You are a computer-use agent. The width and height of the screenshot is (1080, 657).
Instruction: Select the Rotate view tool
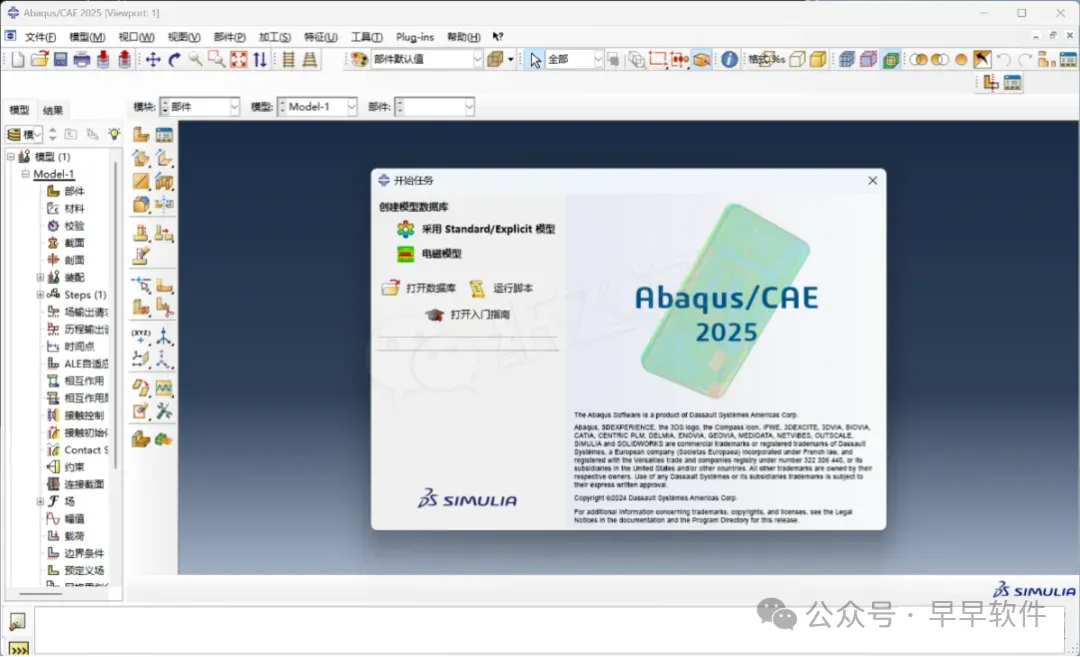click(174, 60)
